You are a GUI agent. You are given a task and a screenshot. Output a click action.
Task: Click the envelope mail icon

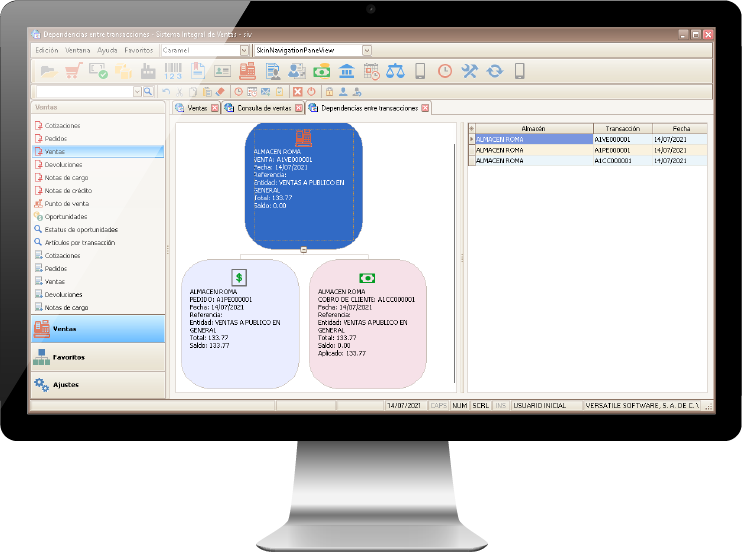265,92
